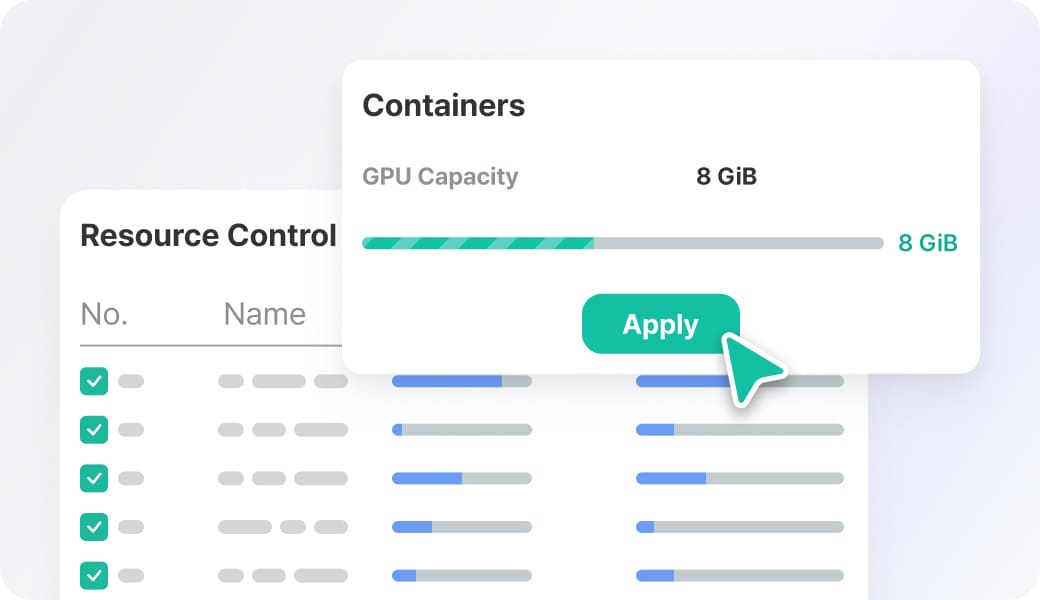
Task: Click the Containers panel title
Action: [x=443, y=105]
